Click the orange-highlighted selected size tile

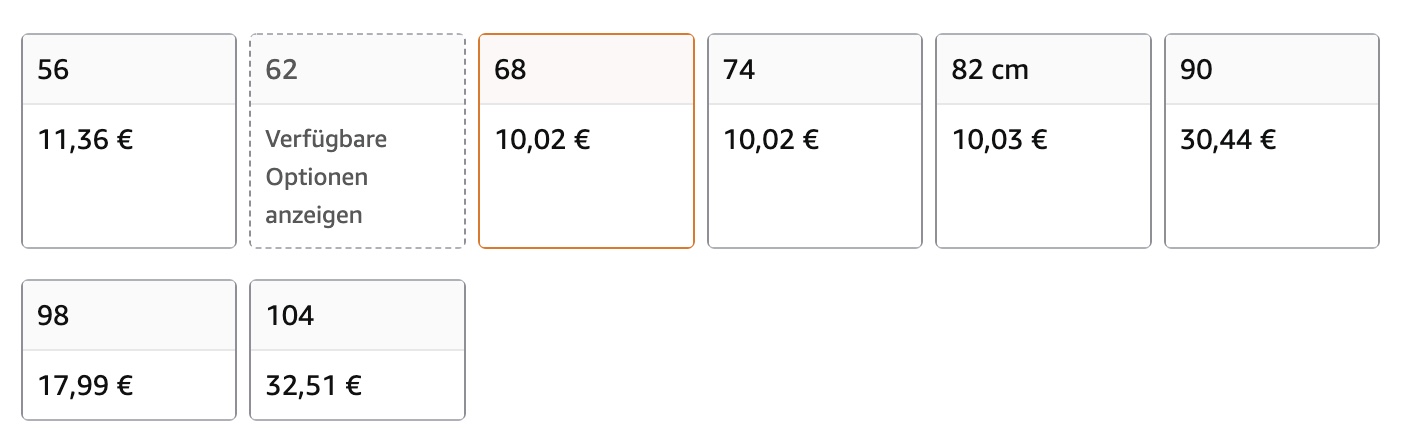(x=586, y=141)
